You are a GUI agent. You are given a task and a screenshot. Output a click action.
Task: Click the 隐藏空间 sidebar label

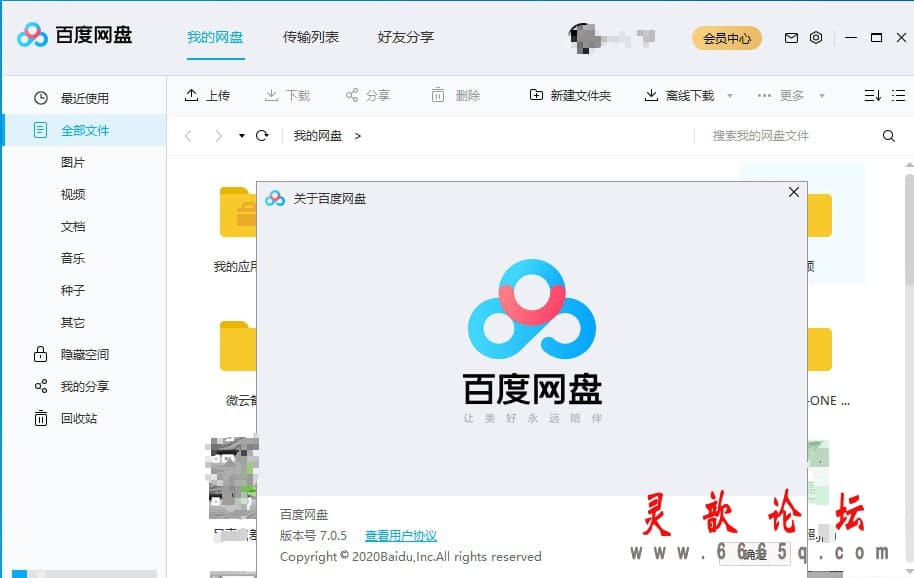tap(85, 354)
